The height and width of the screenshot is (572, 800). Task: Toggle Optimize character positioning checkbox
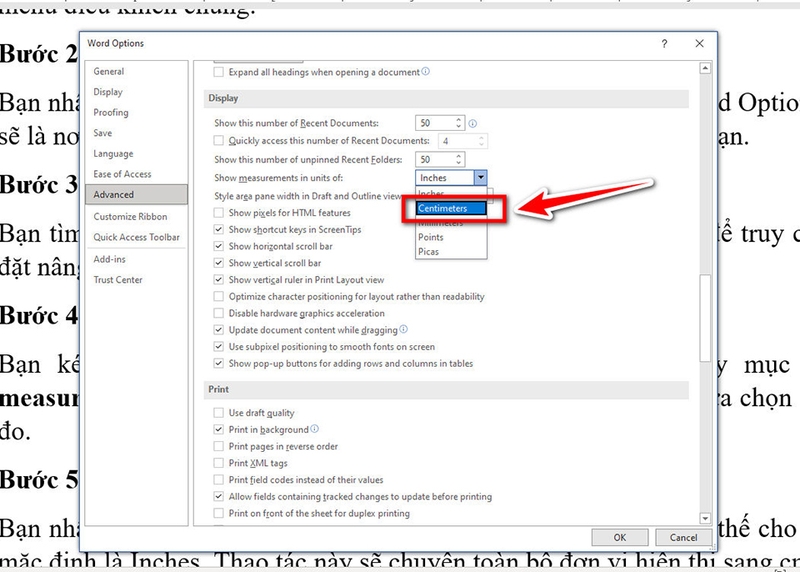(x=218, y=296)
